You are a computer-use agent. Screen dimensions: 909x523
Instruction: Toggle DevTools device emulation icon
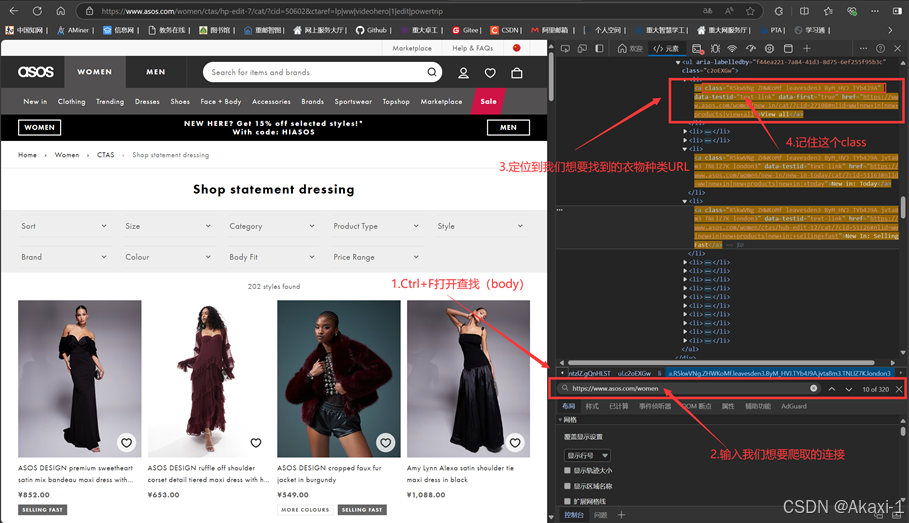tap(582, 49)
